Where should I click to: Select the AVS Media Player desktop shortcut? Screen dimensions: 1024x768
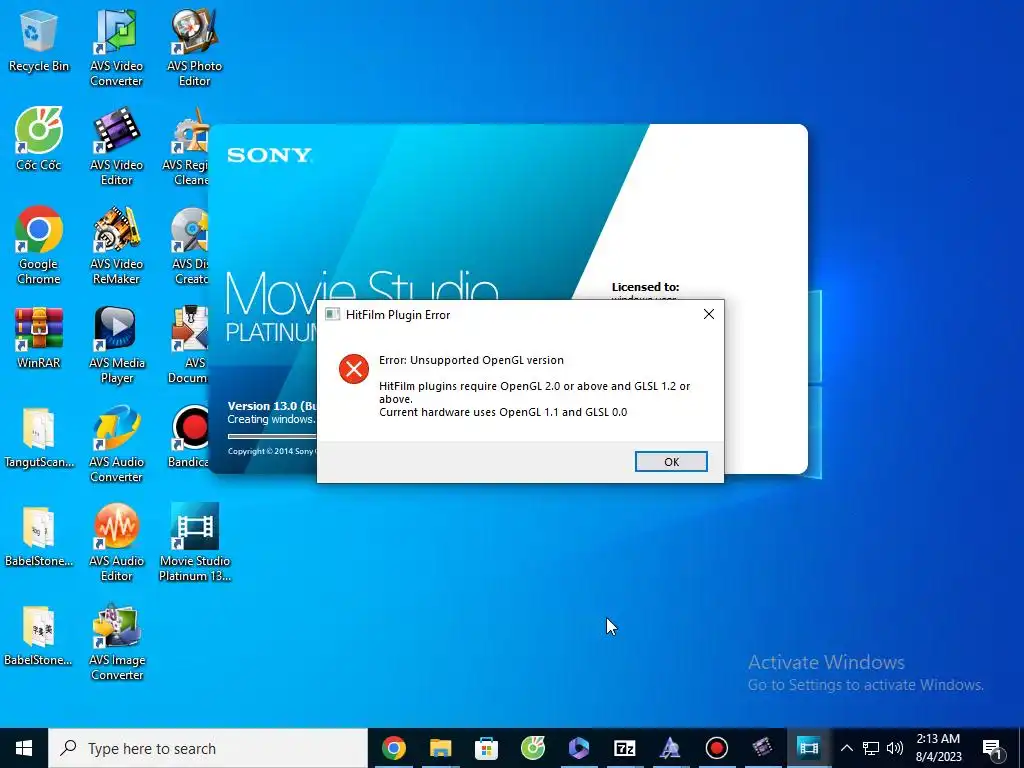[116, 345]
